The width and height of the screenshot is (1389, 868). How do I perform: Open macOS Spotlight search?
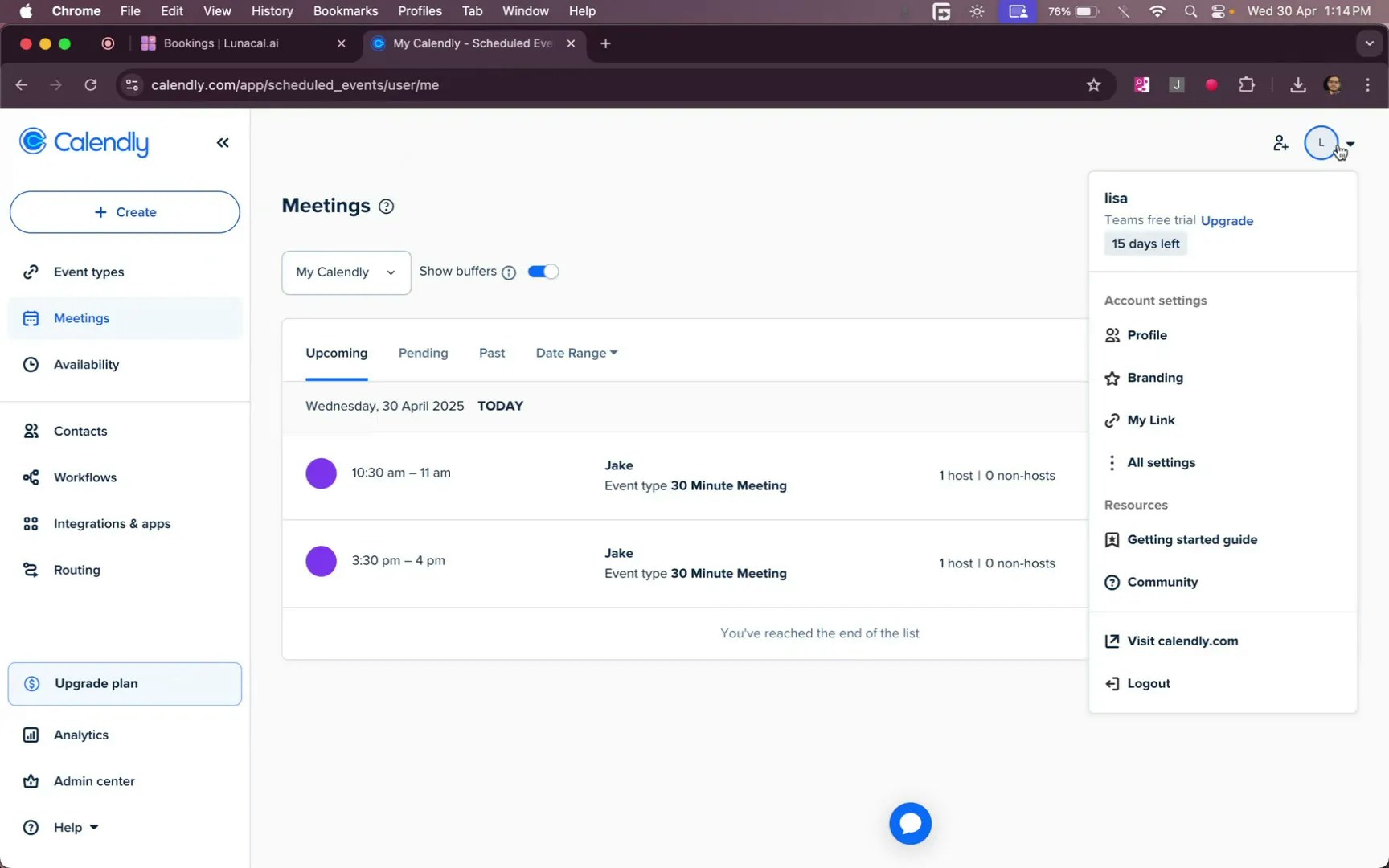point(1191,11)
